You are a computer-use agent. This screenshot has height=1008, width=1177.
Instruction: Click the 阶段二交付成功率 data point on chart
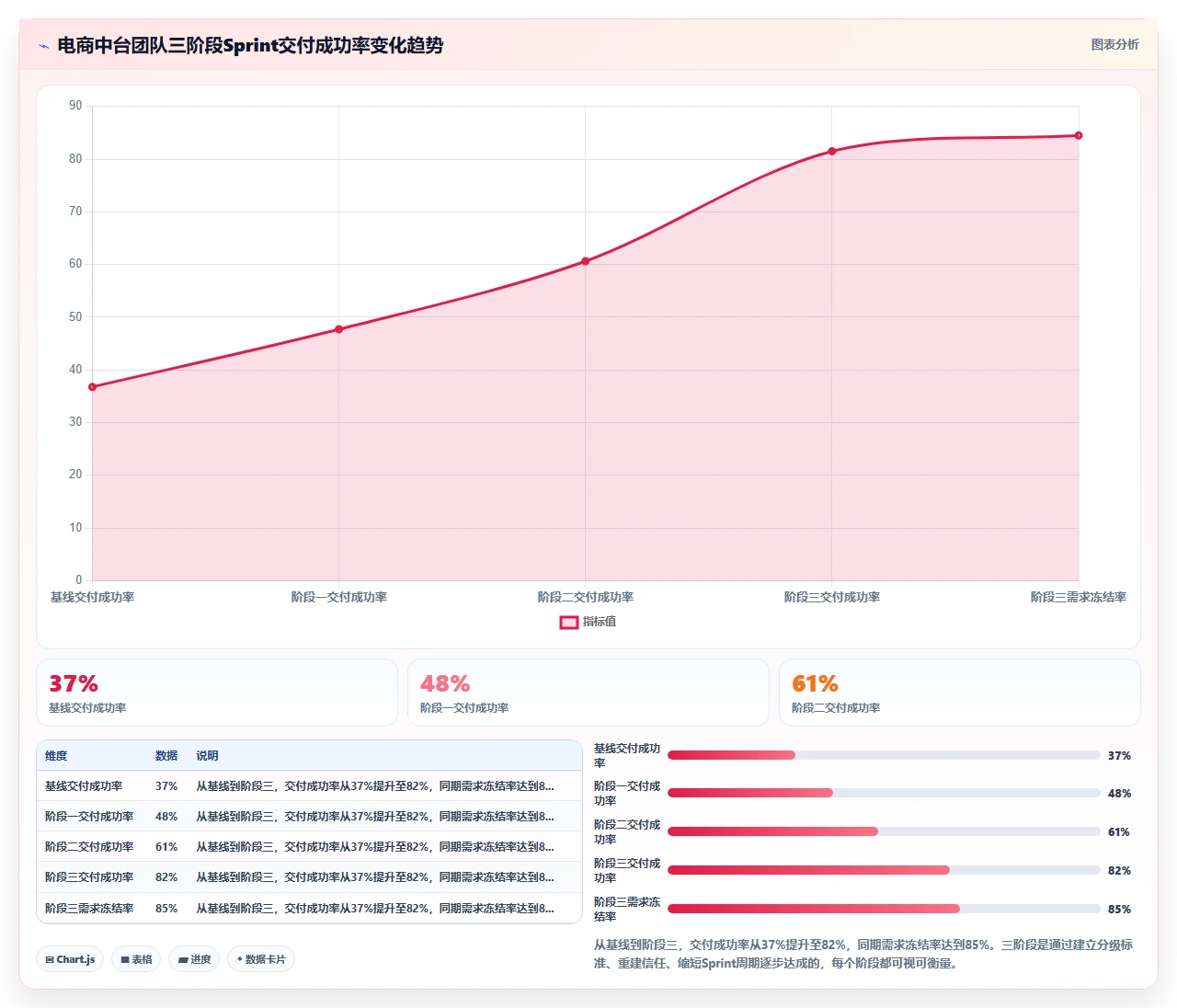(585, 261)
